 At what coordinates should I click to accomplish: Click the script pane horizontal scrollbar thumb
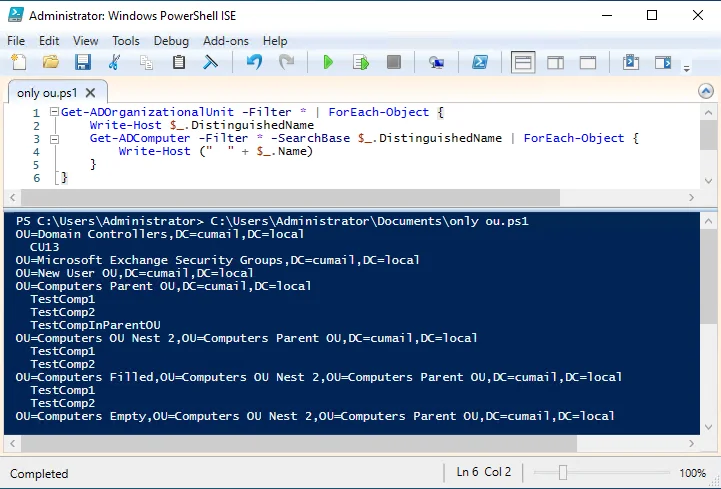pos(290,197)
